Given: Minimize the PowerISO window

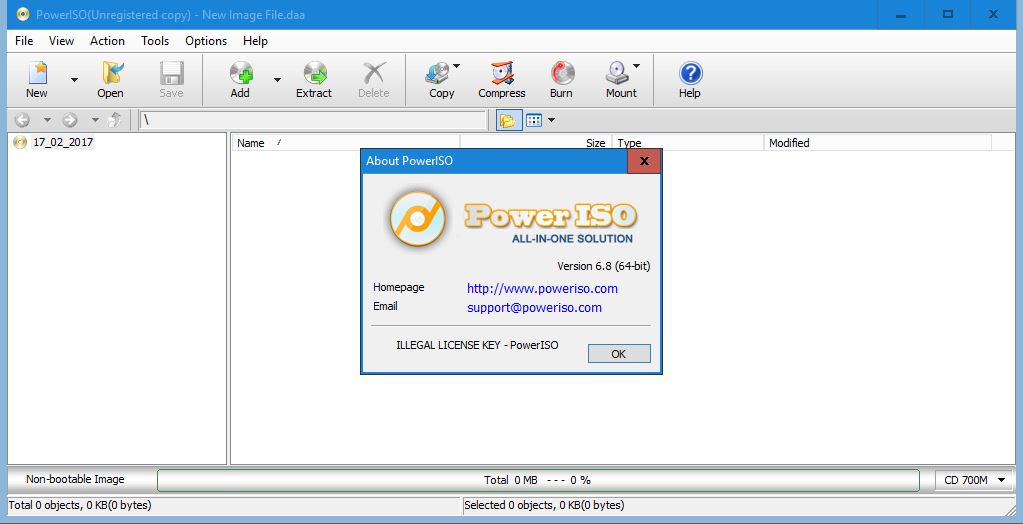Looking at the screenshot, I should pyautogui.click(x=901, y=14).
